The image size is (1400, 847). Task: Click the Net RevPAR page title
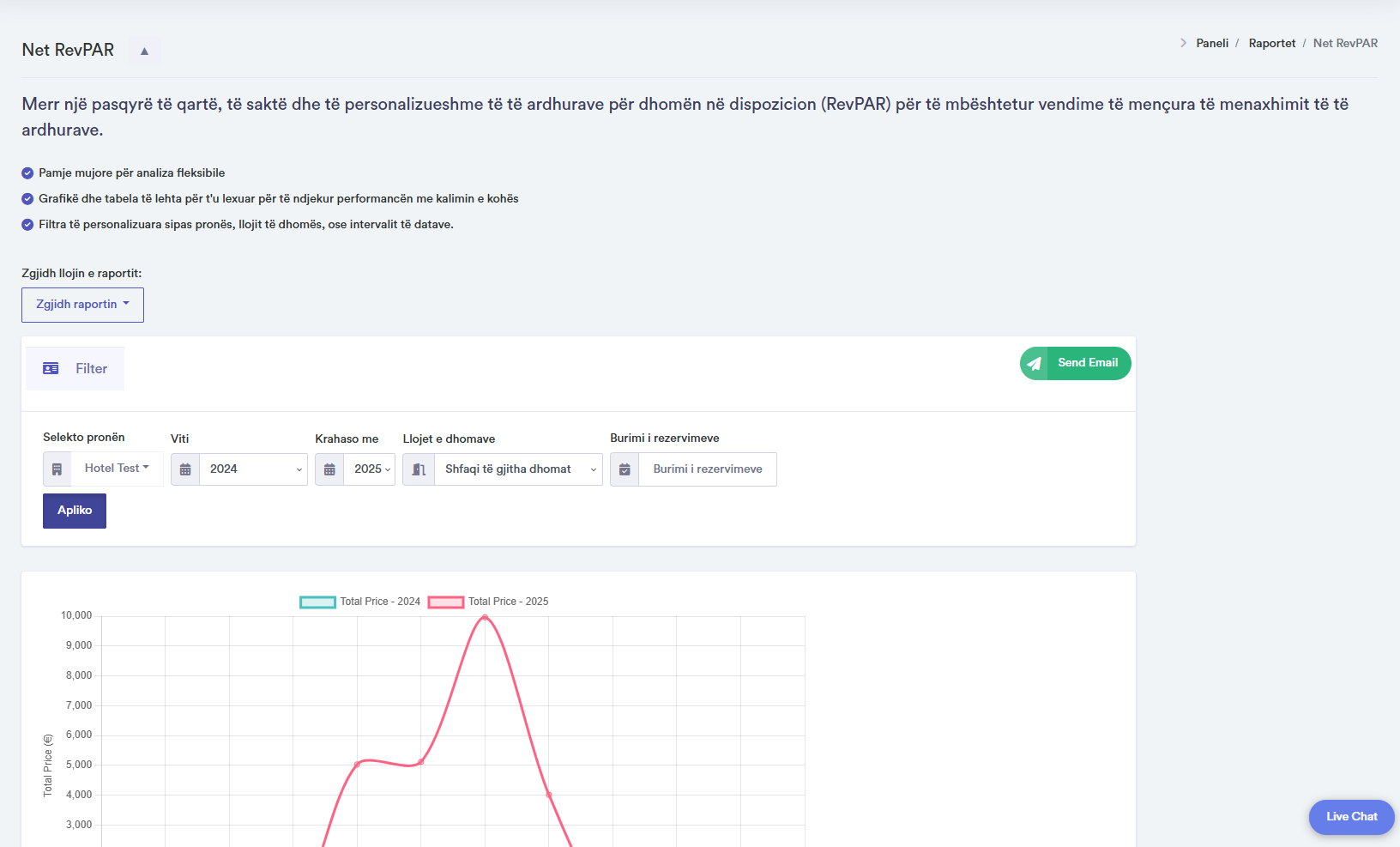[68, 50]
